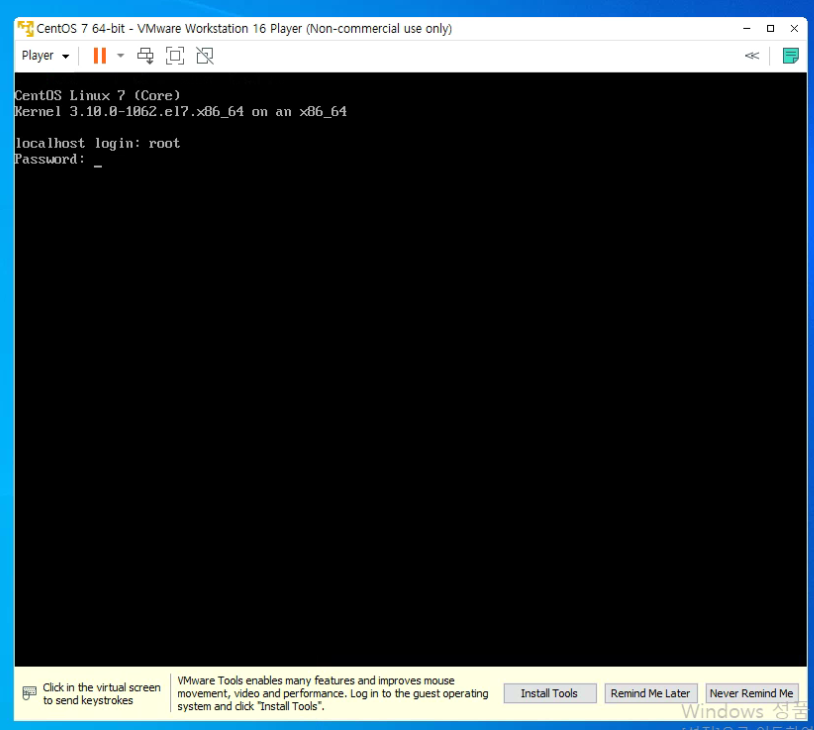This screenshot has height=730, width=814.
Task: Click the VMware Player title bar icon
Action: (25, 28)
